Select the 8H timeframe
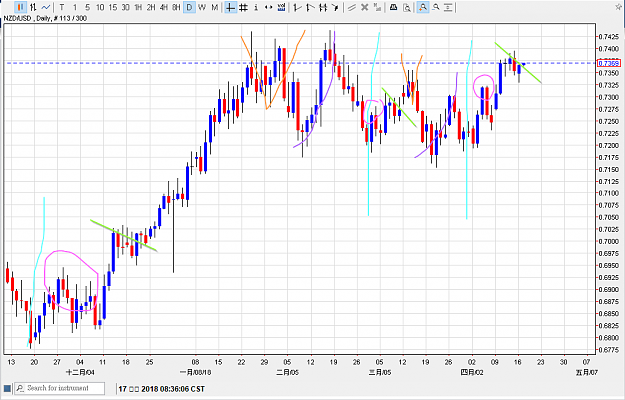Screen dimensions: 625x400 (x=177, y=7)
